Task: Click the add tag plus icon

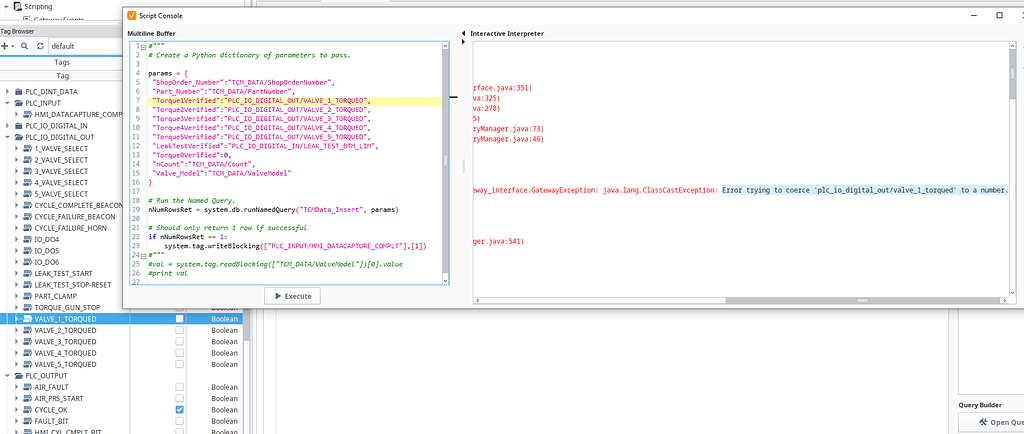Action: point(5,46)
